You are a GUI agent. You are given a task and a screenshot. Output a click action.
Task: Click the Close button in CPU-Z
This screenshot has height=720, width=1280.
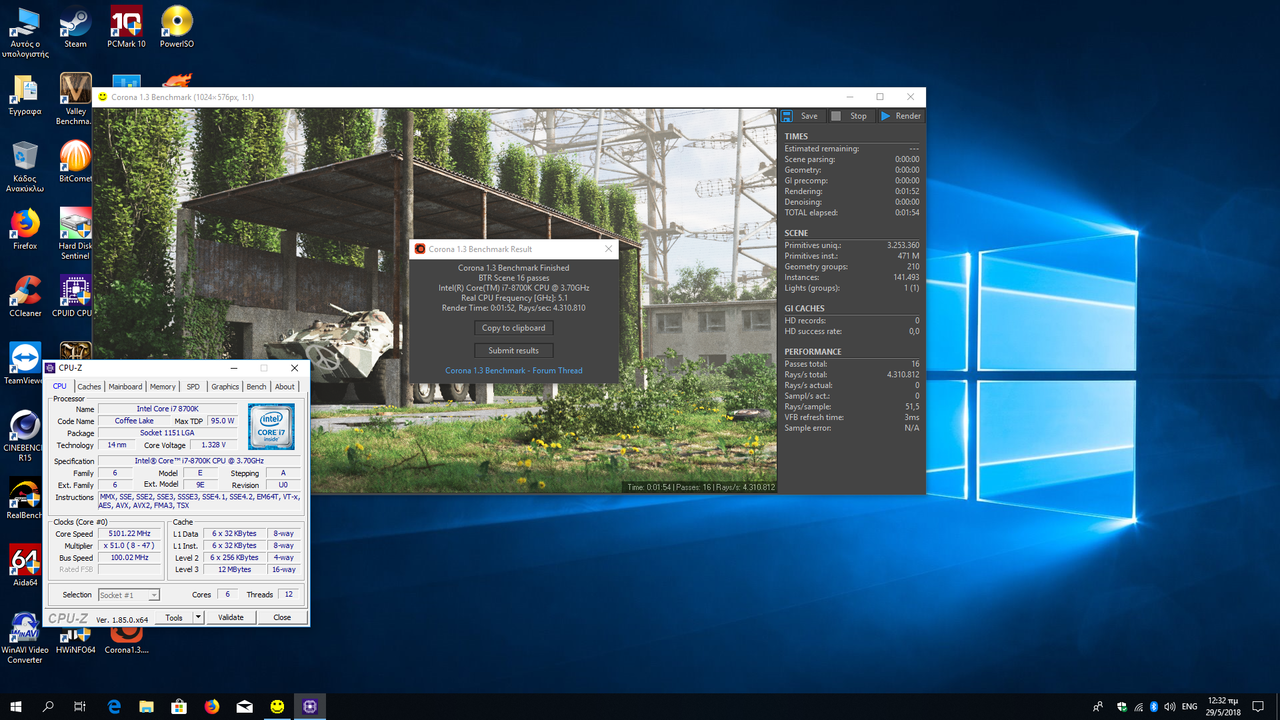click(x=282, y=618)
